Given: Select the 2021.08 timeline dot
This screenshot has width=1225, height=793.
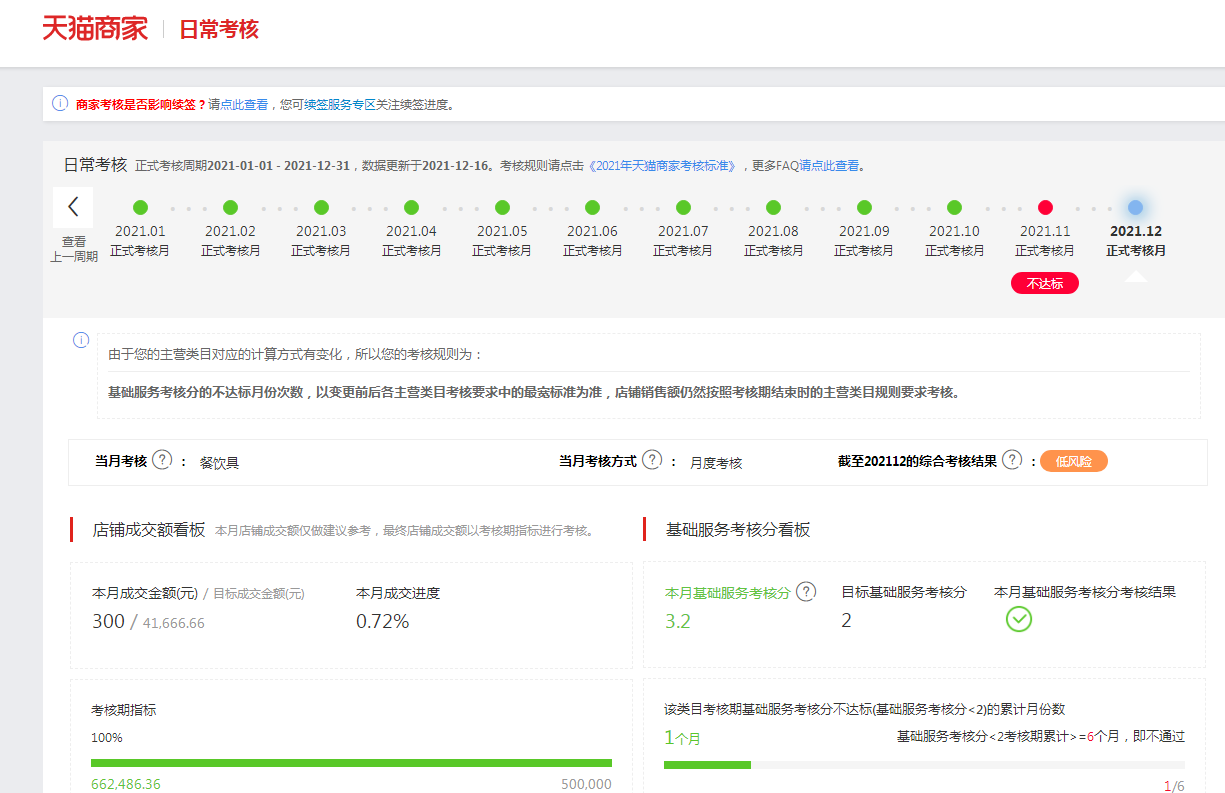Looking at the screenshot, I should tap(774, 207).
